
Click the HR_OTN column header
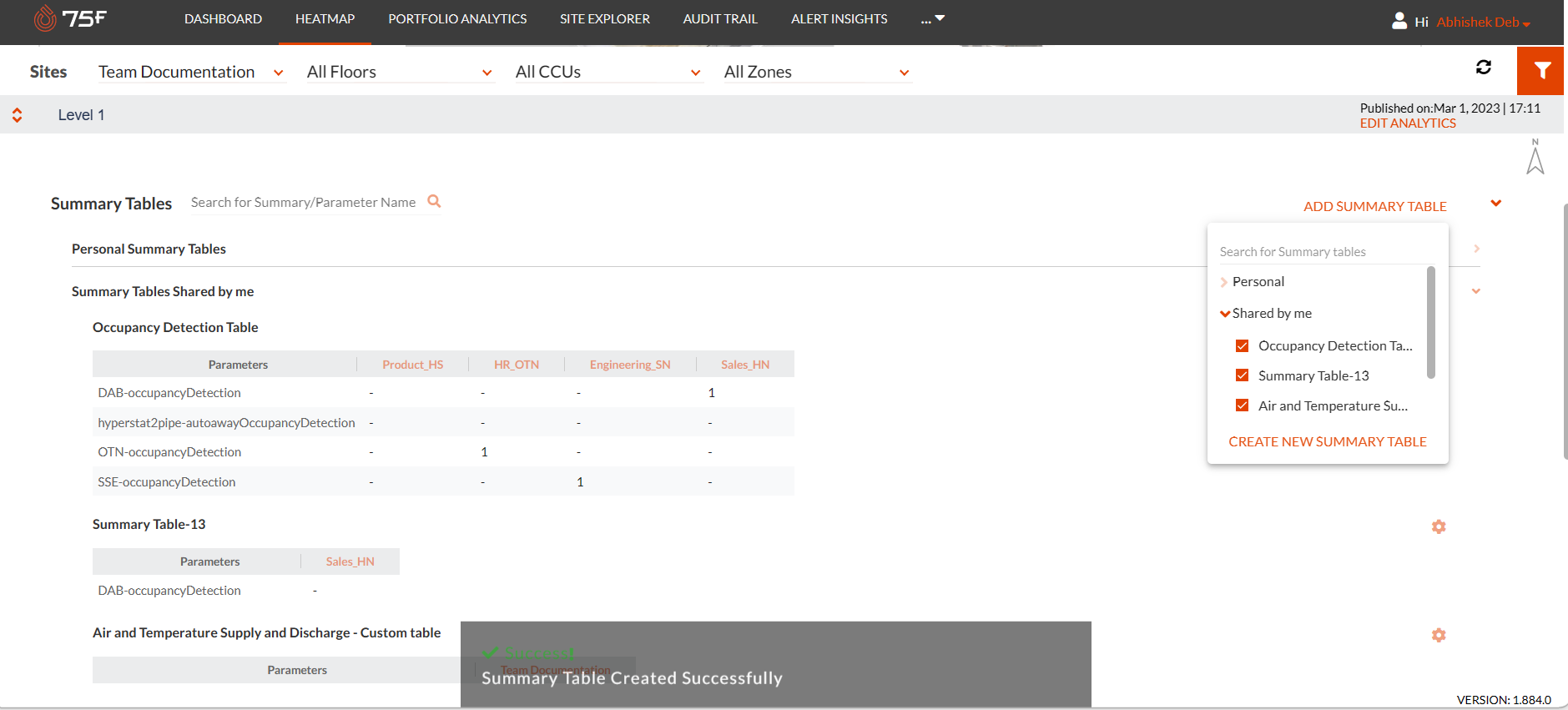(517, 365)
